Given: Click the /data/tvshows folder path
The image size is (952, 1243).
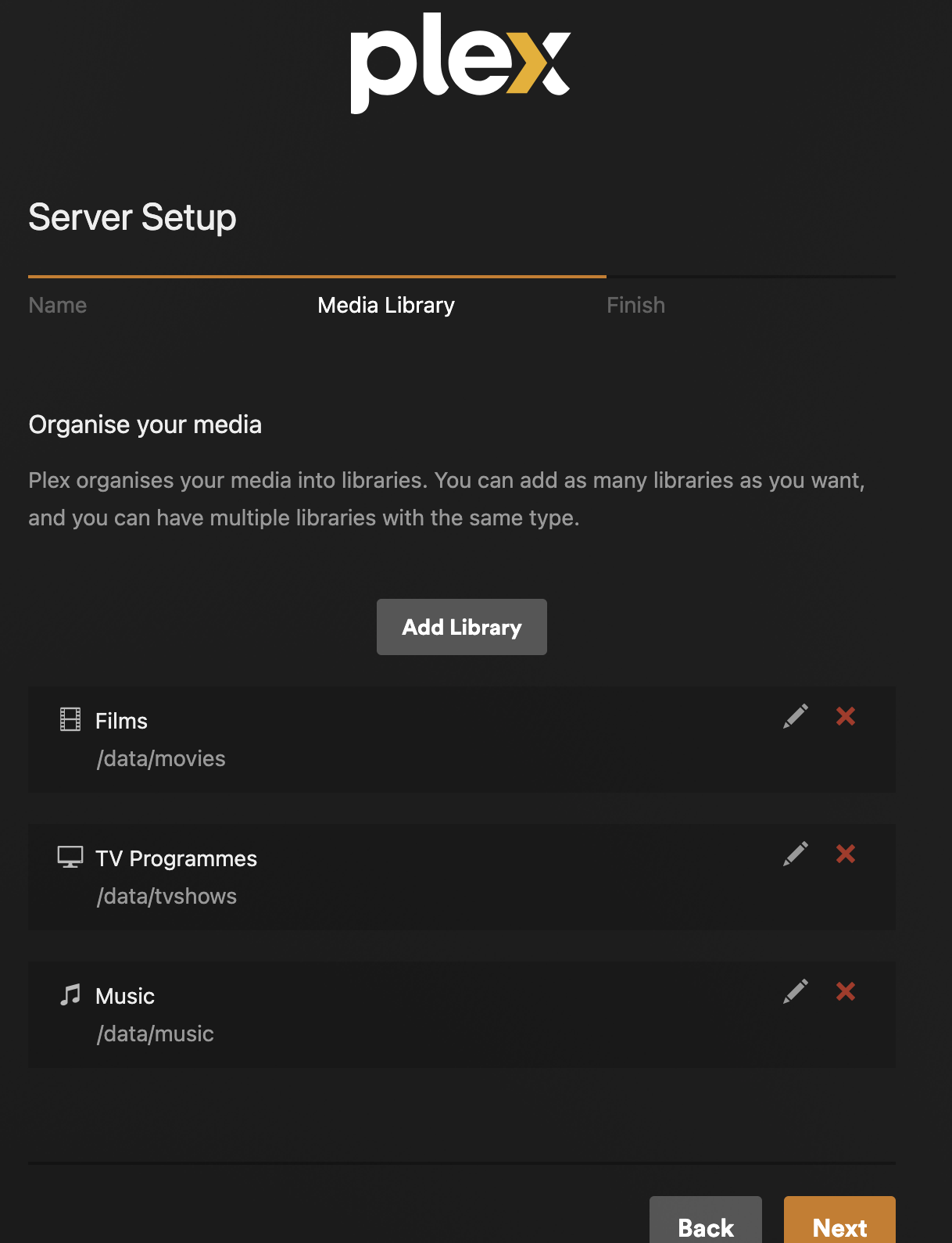Looking at the screenshot, I should (x=166, y=896).
